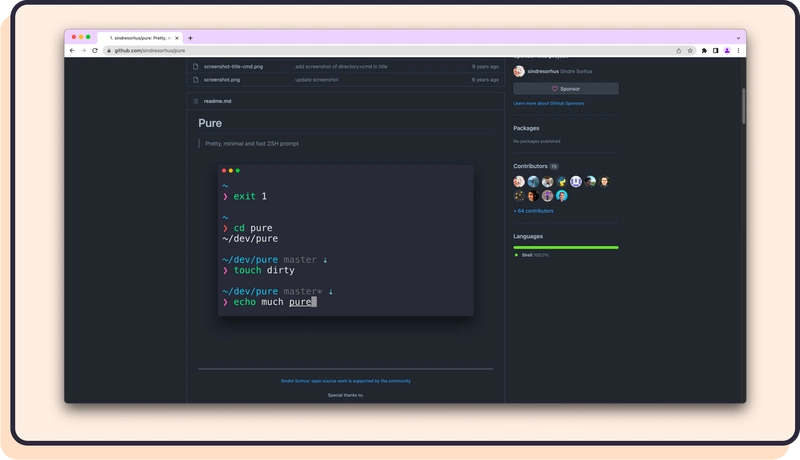This screenshot has height=460, width=800.
Task: Open a new tab with the plus button
Action: (190, 38)
